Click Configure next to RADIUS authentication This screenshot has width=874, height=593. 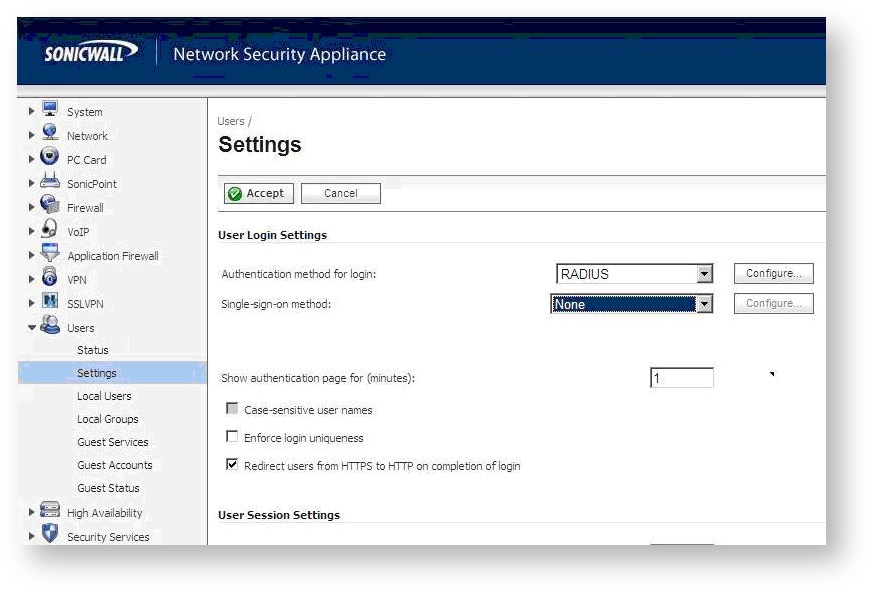pos(773,274)
